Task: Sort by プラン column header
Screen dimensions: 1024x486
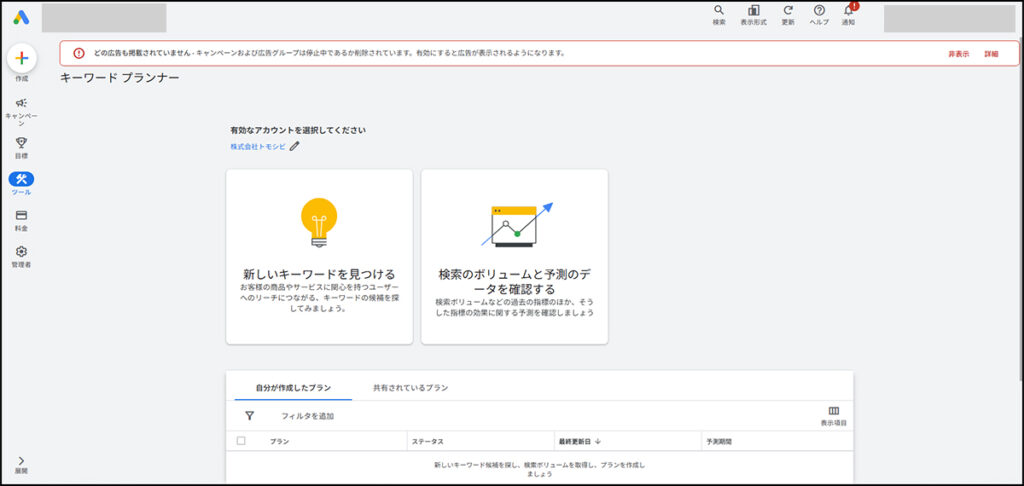Action: coord(280,442)
